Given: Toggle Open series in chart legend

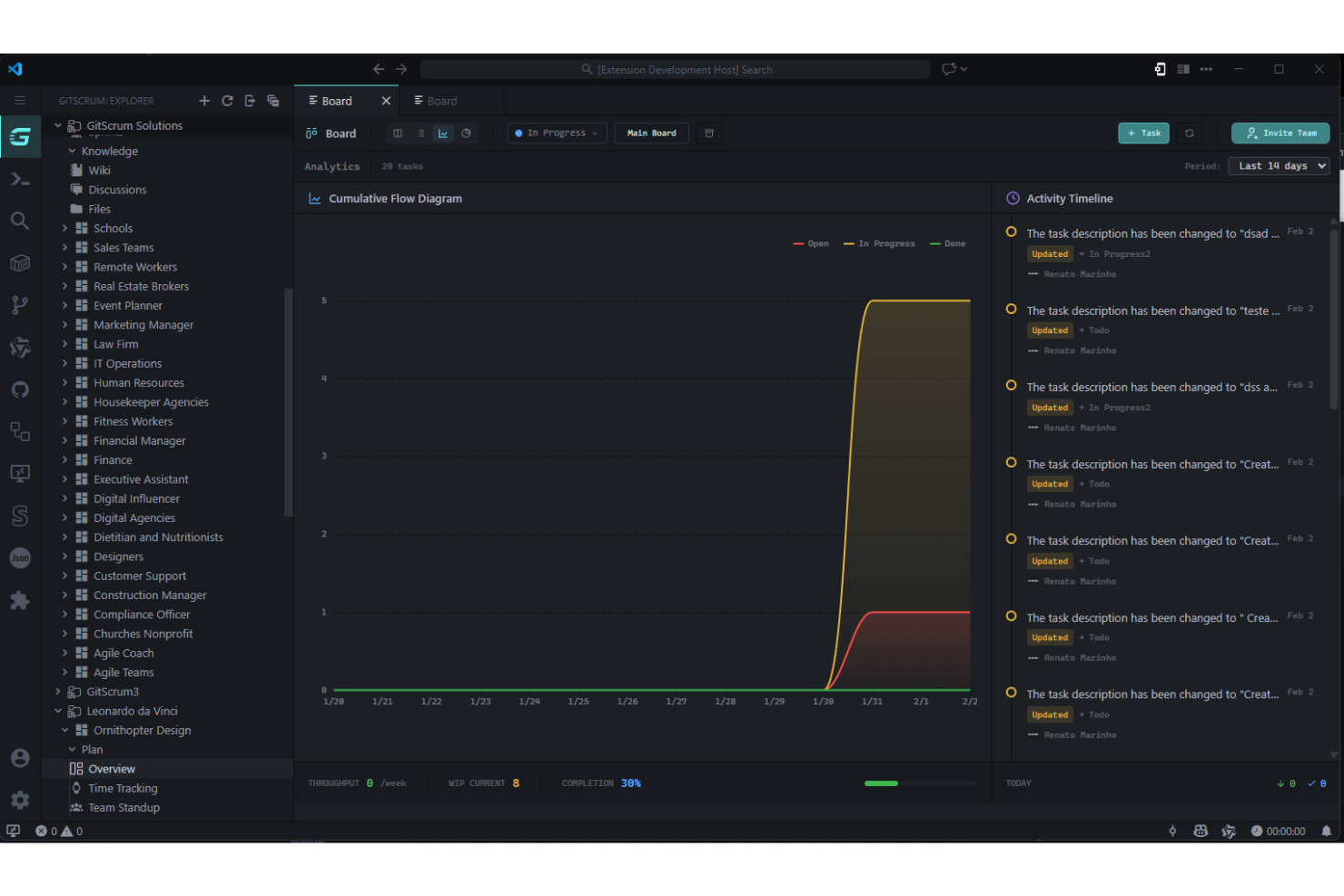Looking at the screenshot, I should pos(811,243).
